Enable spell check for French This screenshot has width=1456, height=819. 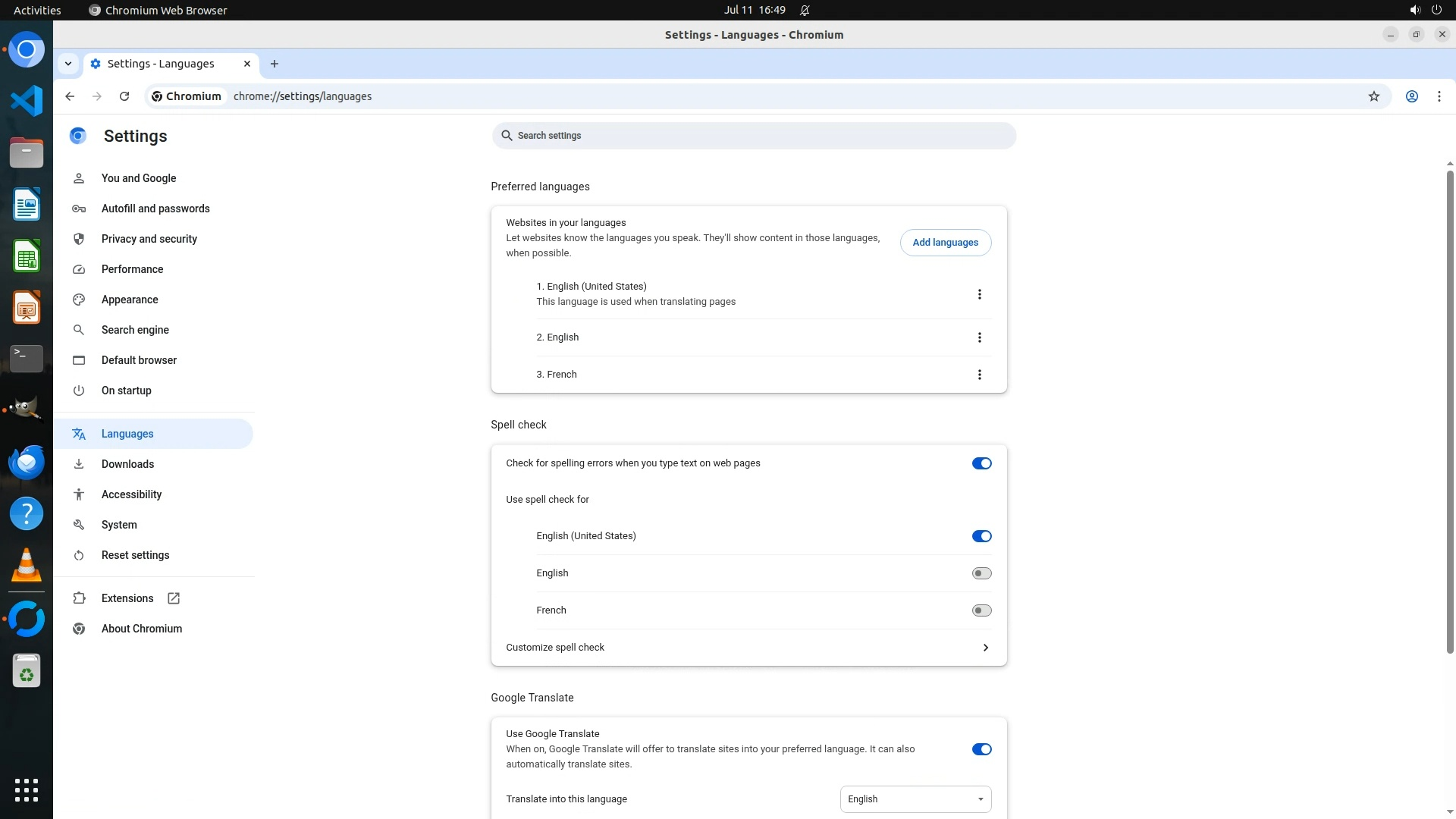981,610
